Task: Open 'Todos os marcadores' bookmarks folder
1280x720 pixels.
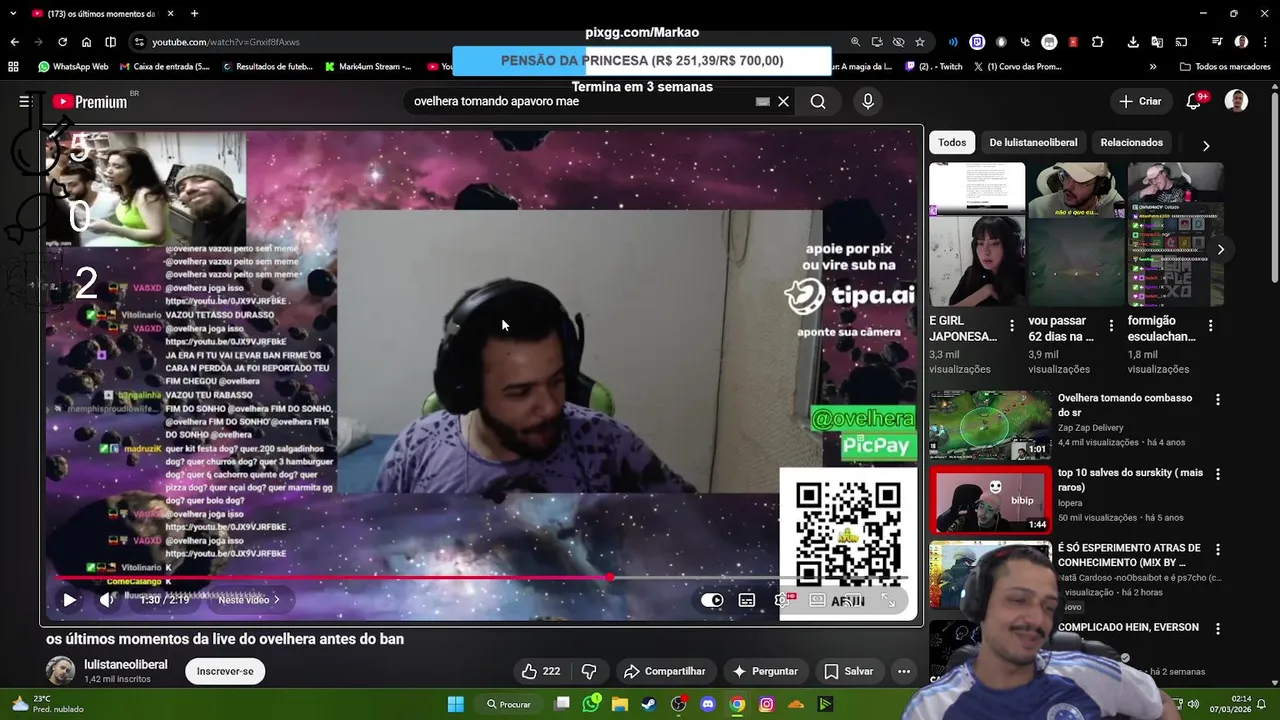Action: coord(1225,67)
